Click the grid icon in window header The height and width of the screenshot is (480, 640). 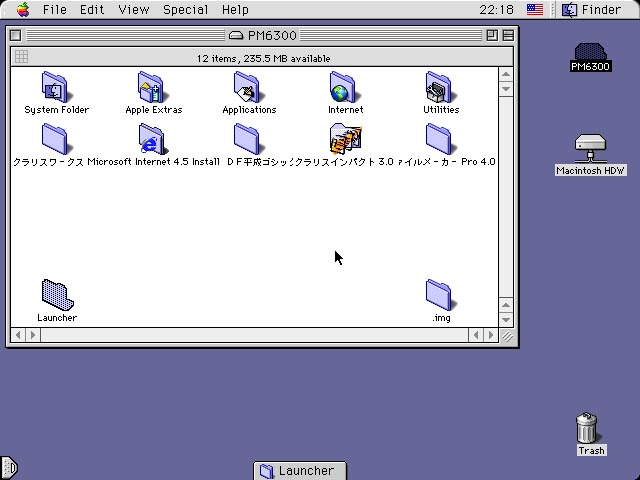(21, 57)
